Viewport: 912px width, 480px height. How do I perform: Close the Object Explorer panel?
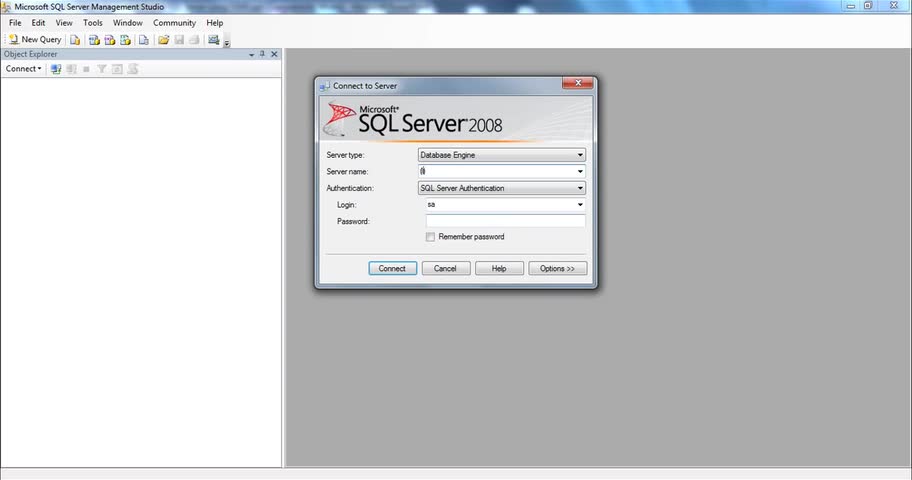(x=275, y=54)
